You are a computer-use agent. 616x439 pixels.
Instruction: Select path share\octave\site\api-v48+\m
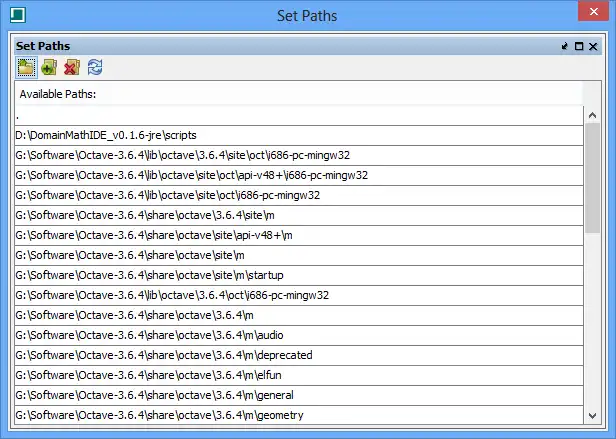pyautogui.click(x=299, y=236)
